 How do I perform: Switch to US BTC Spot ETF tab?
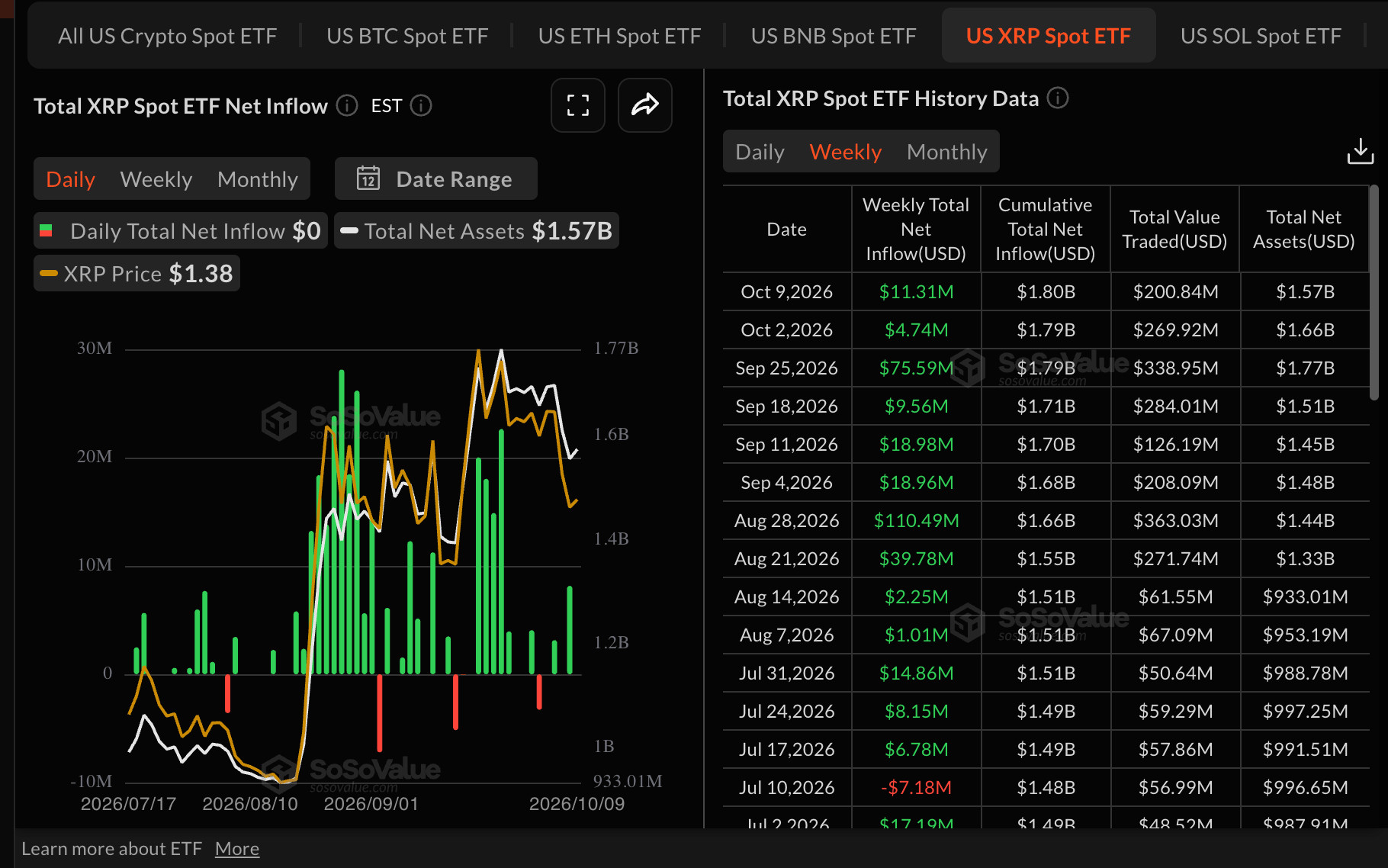pos(407,36)
